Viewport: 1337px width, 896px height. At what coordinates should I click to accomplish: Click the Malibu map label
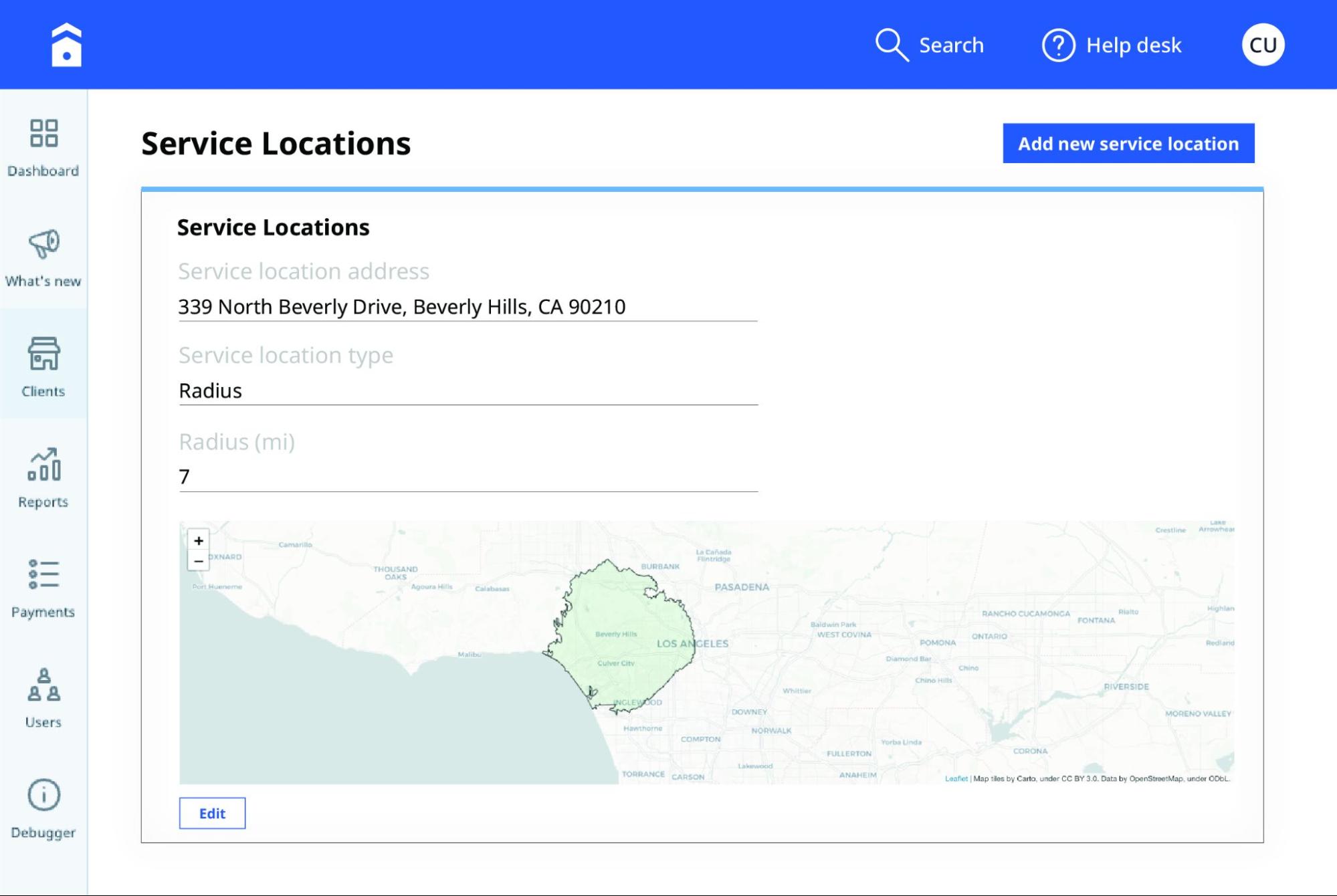[470, 654]
